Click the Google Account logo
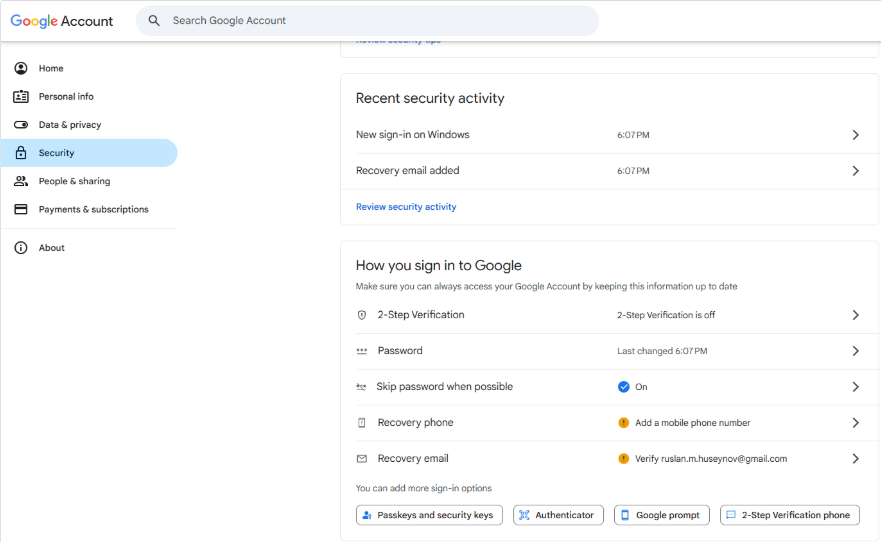The image size is (881, 542). (62, 21)
